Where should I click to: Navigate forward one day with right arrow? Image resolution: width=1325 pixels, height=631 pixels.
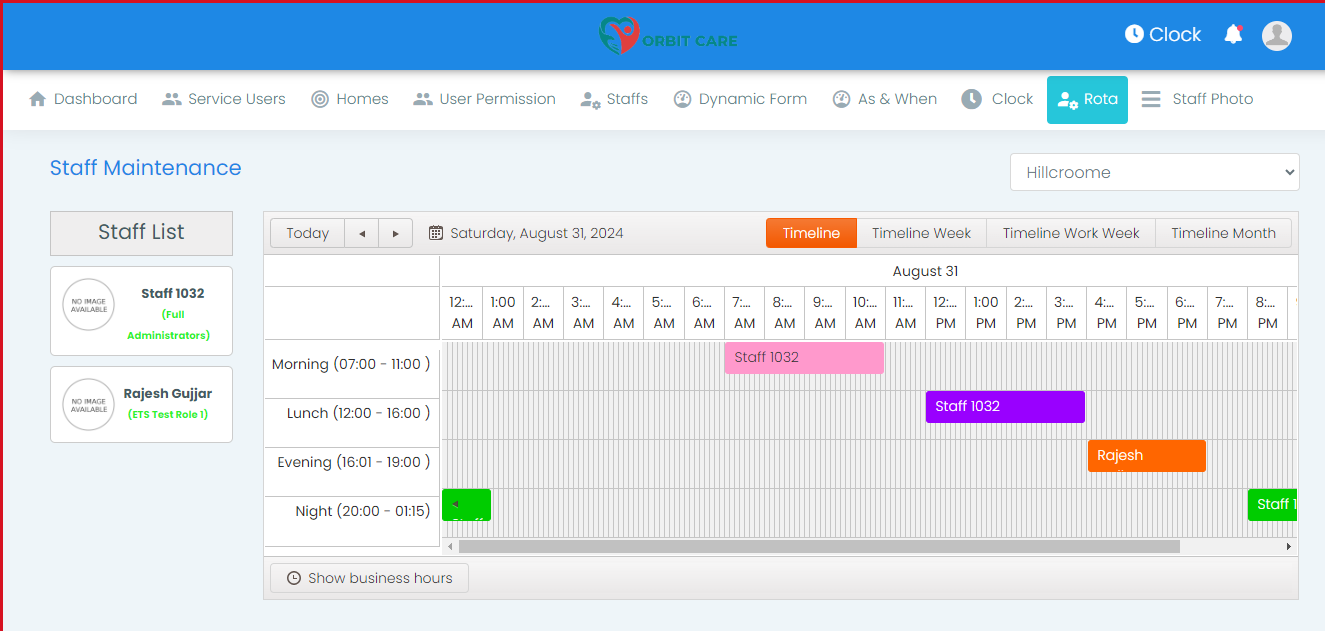396,232
